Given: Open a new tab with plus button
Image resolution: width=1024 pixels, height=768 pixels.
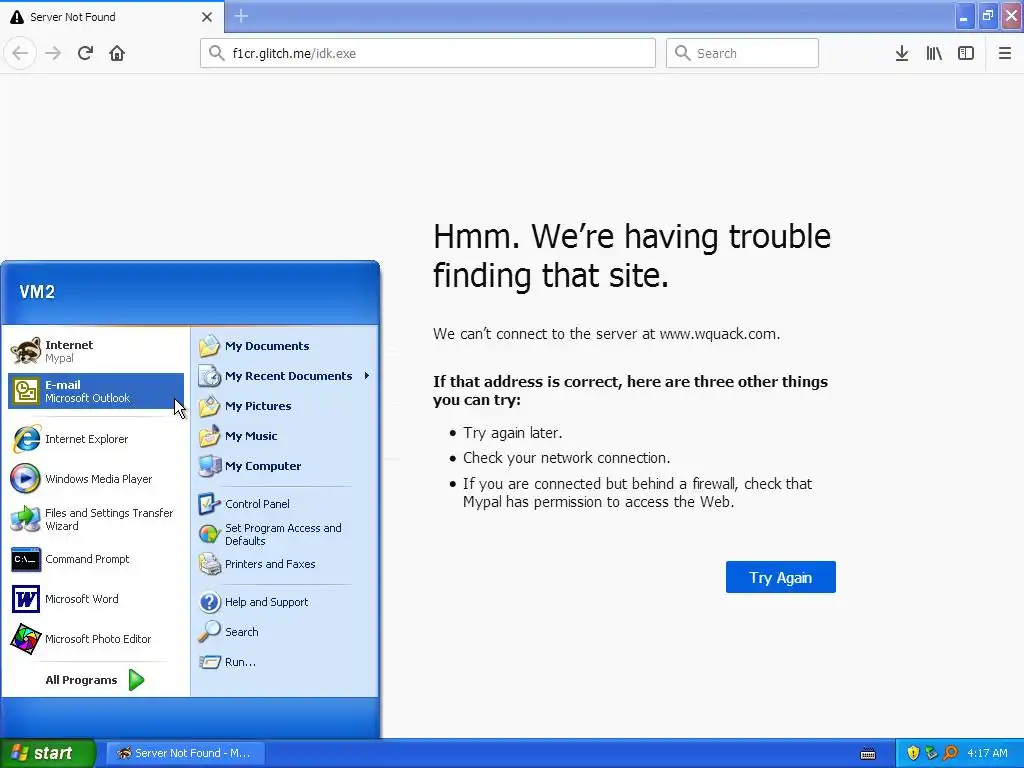Looking at the screenshot, I should [x=241, y=16].
